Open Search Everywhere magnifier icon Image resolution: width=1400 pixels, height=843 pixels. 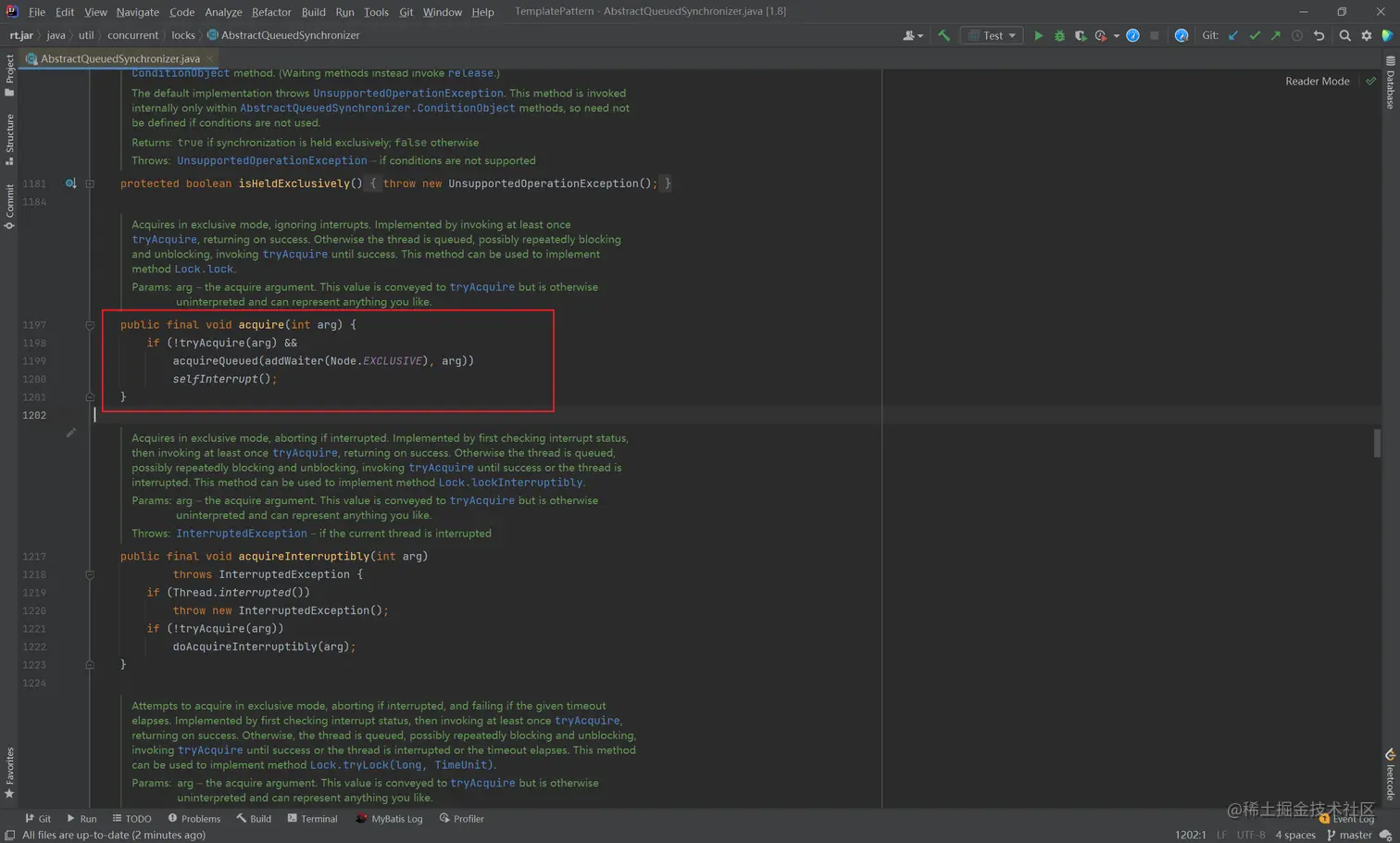pos(1344,35)
